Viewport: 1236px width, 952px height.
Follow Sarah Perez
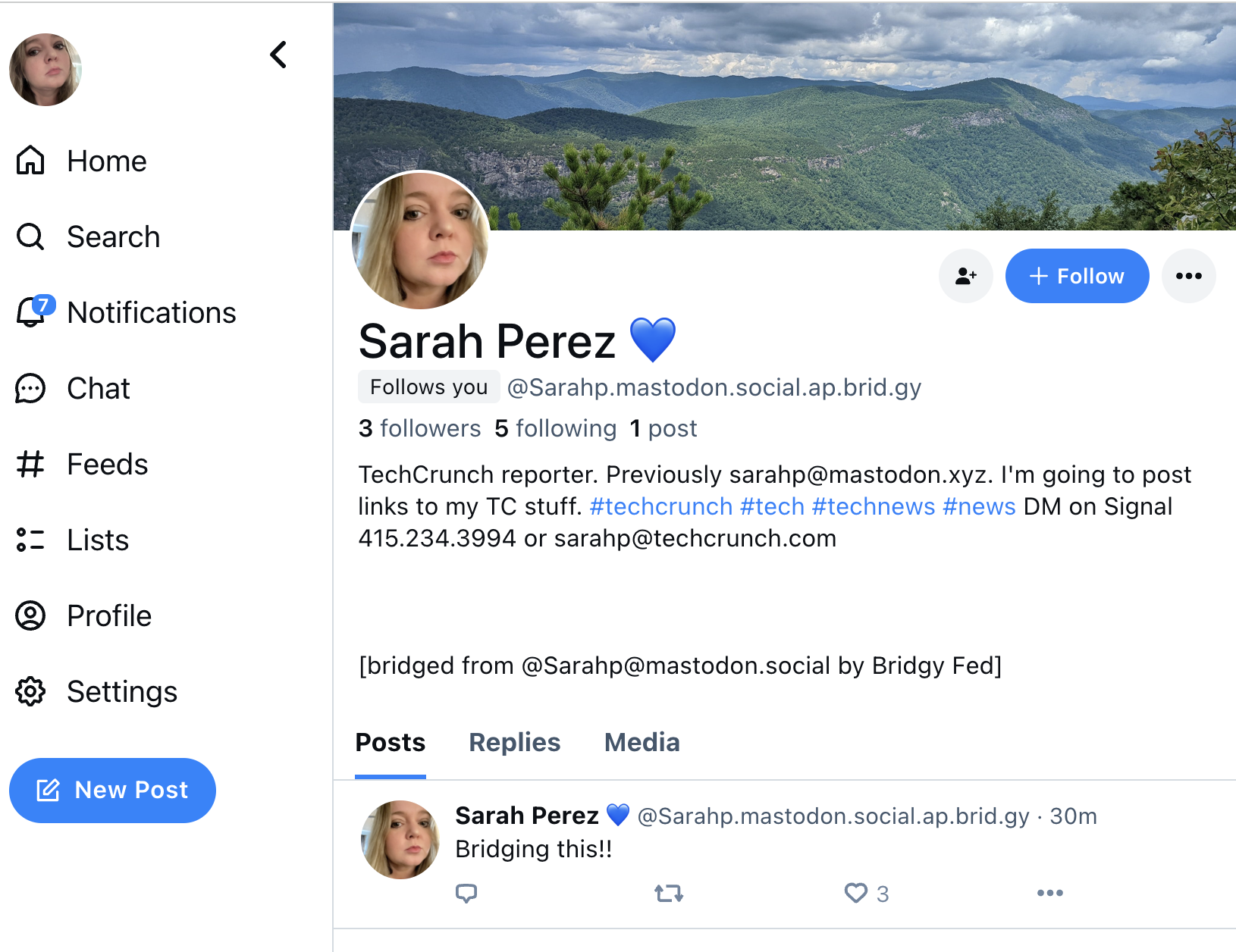(x=1077, y=276)
